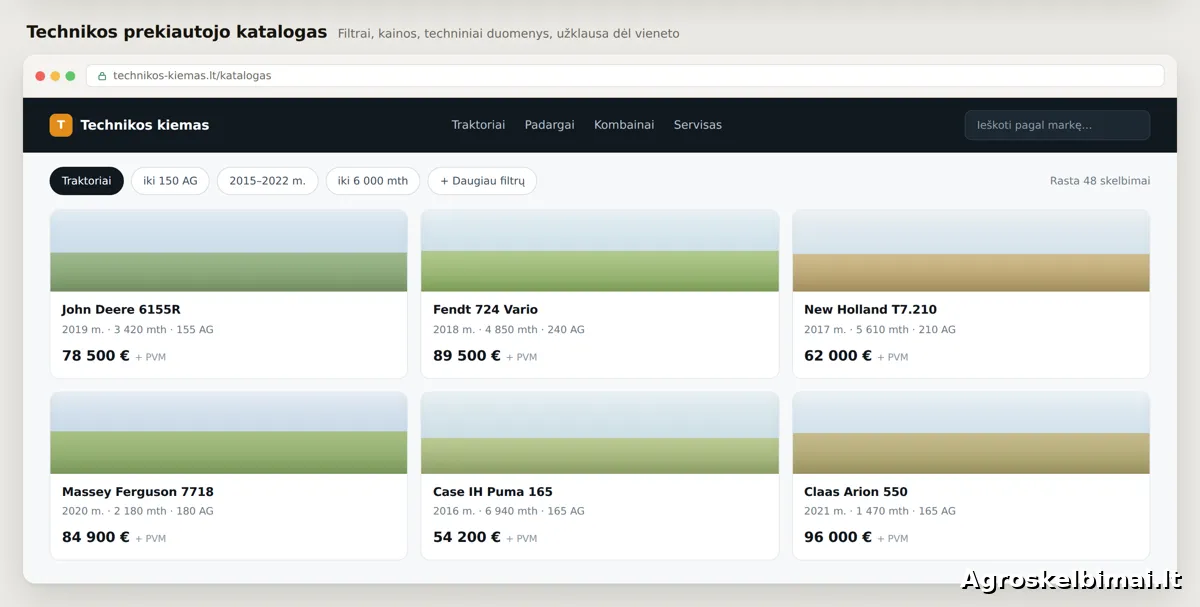The image size is (1200, 607).
Task: Click the specs line 2018 m. · 4 850 mth
Action: tap(509, 330)
